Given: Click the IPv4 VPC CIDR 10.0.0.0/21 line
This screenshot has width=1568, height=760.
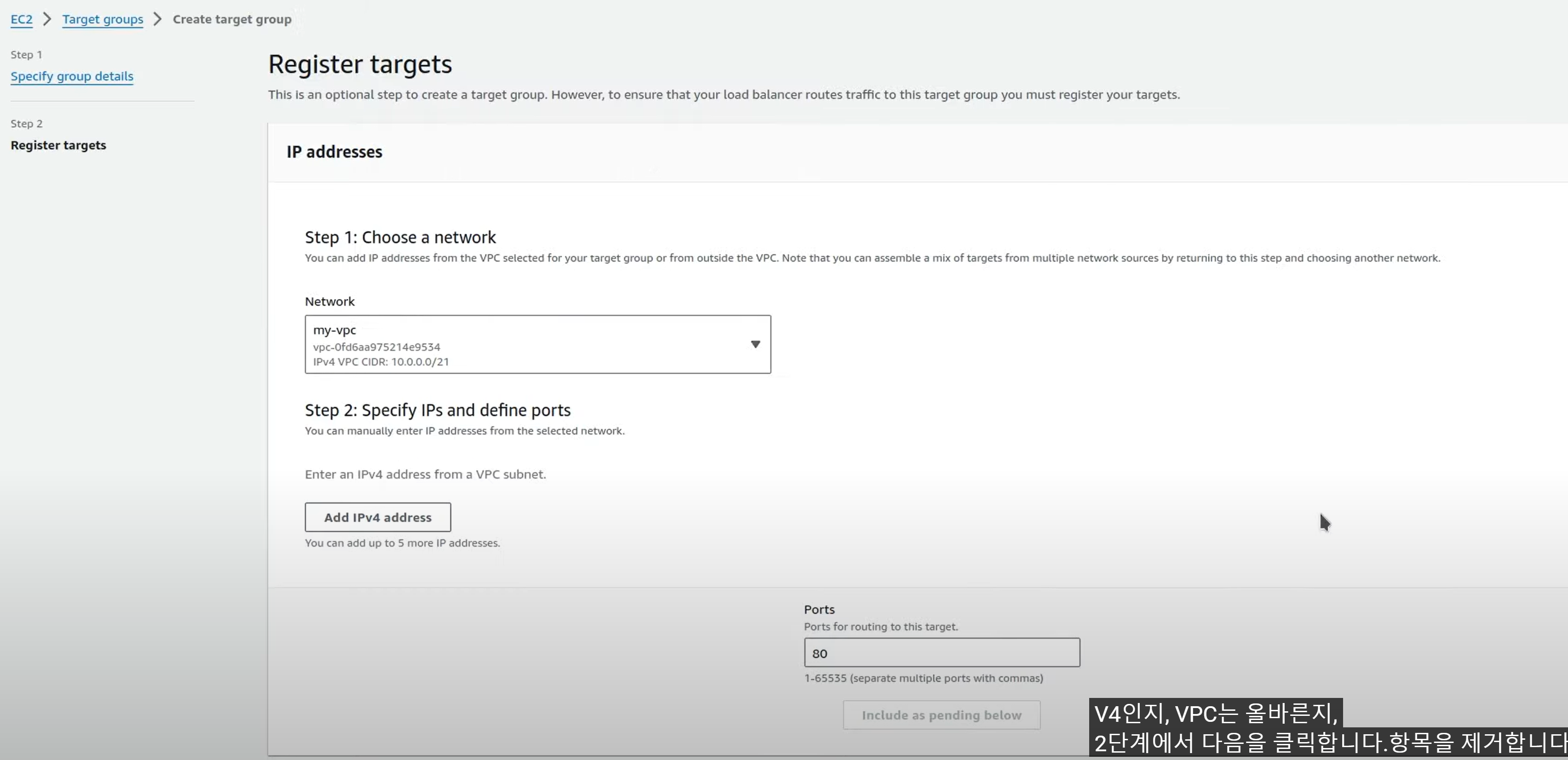Looking at the screenshot, I should click(381, 361).
